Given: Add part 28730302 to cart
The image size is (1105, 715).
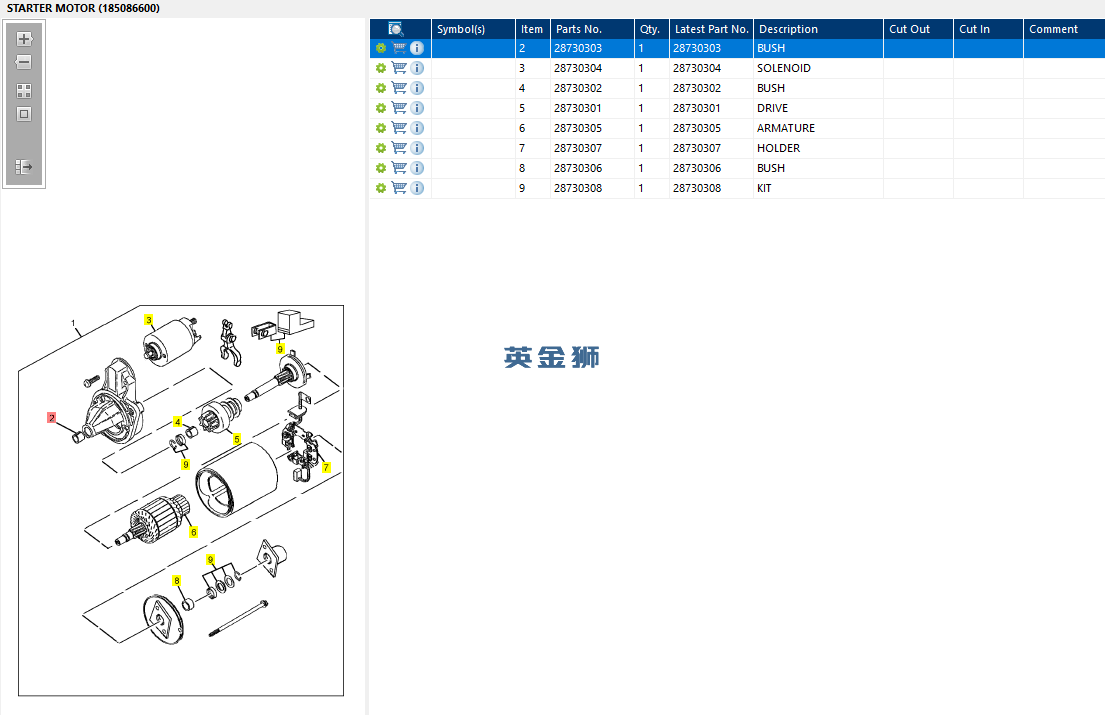Looking at the screenshot, I should (x=399, y=88).
